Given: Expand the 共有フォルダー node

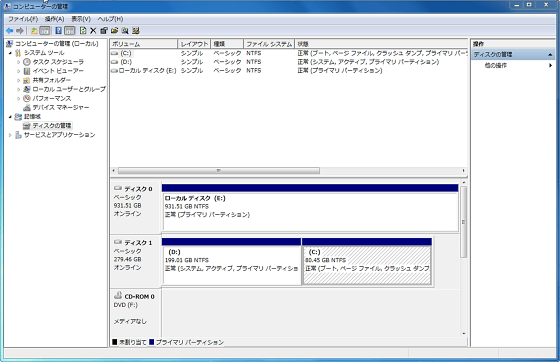Looking at the screenshot, I should coord(19,80).
